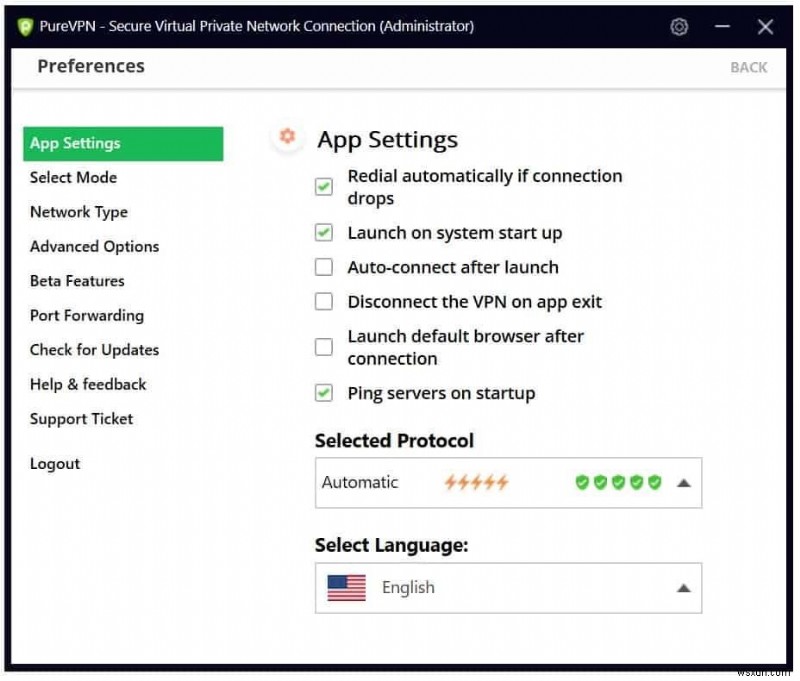Click the orange gear beside App Settings heading
This screenshot has width=800, height=681.
(287, 138)
